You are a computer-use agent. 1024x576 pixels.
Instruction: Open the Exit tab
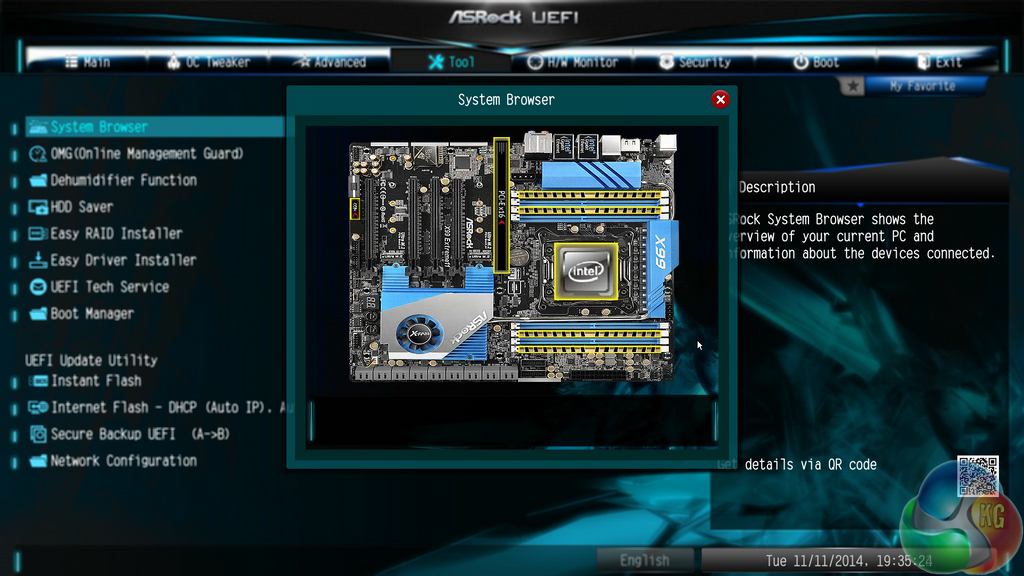click(x=938, y=62)
